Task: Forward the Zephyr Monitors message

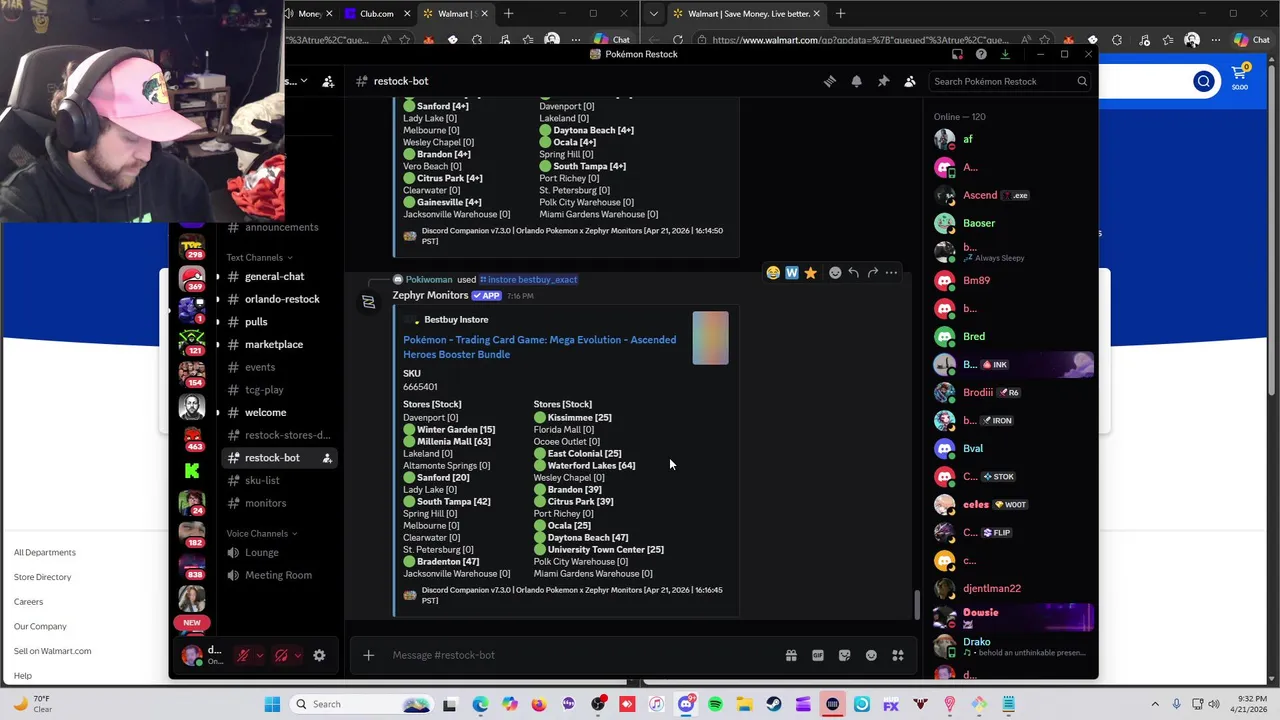Action: (873, 272)
